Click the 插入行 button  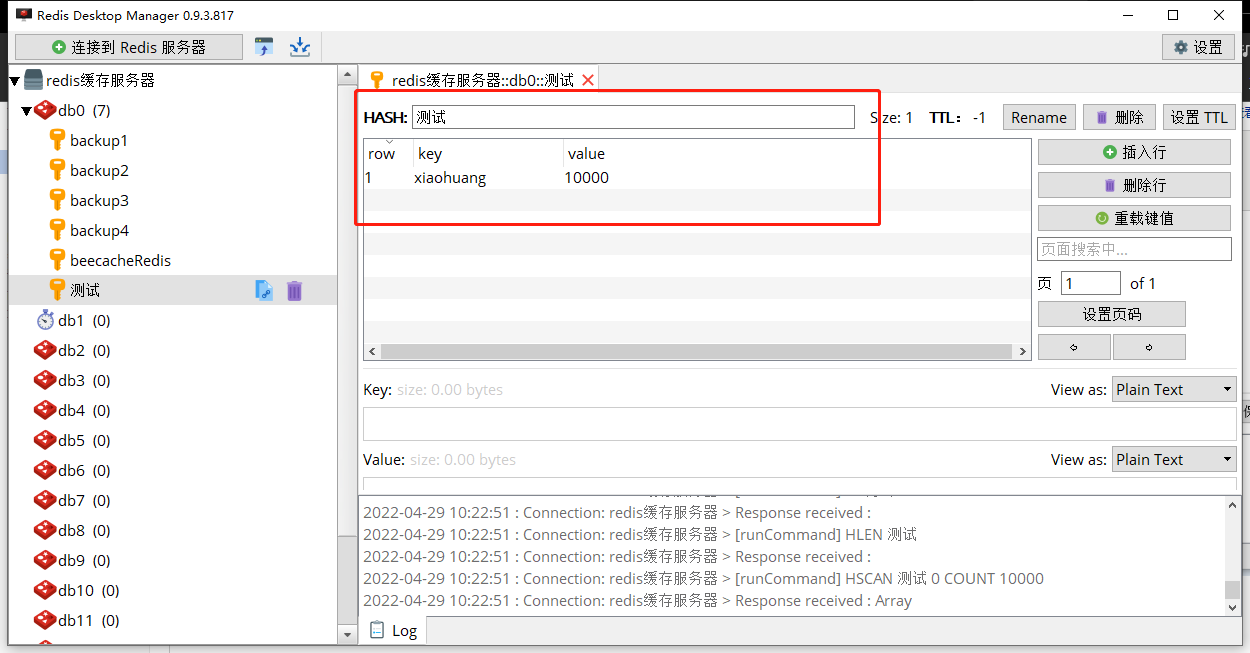pos(1134,152)
